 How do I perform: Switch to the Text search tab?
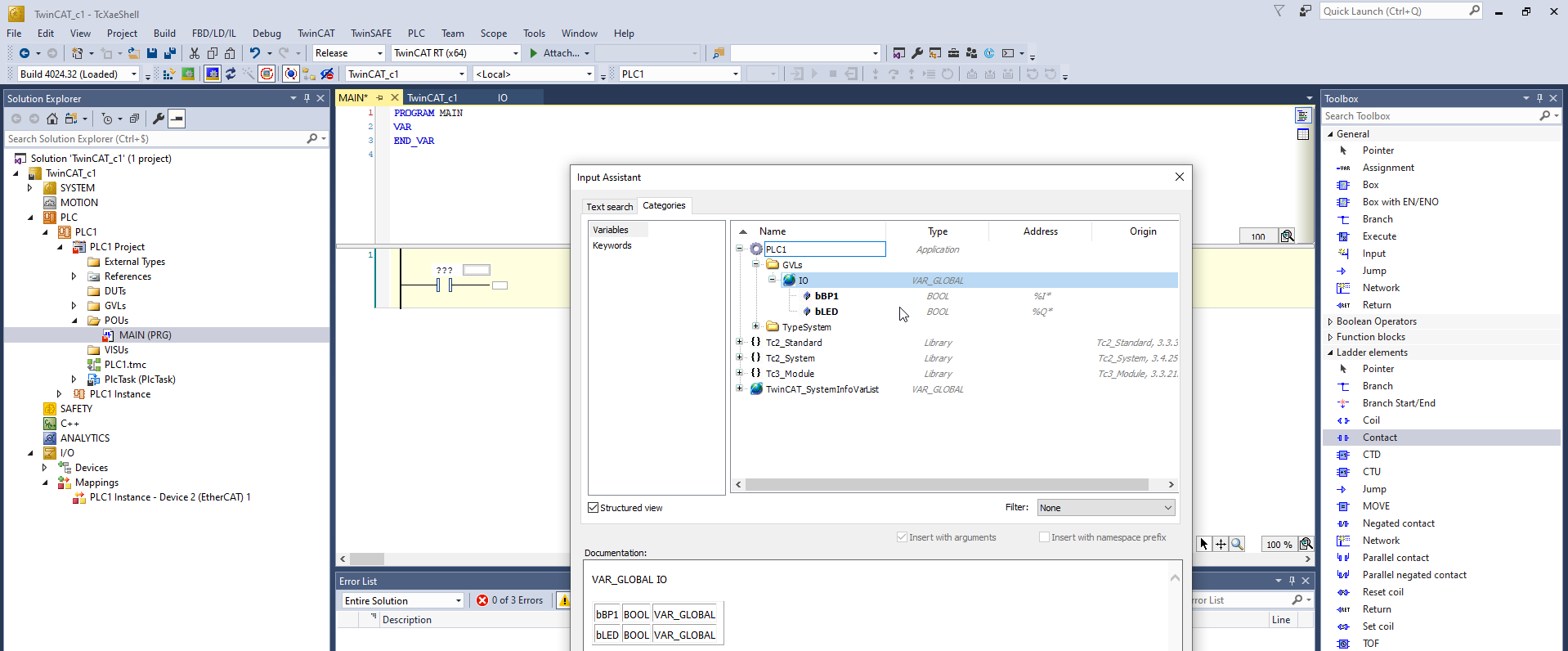click(609, 207)
